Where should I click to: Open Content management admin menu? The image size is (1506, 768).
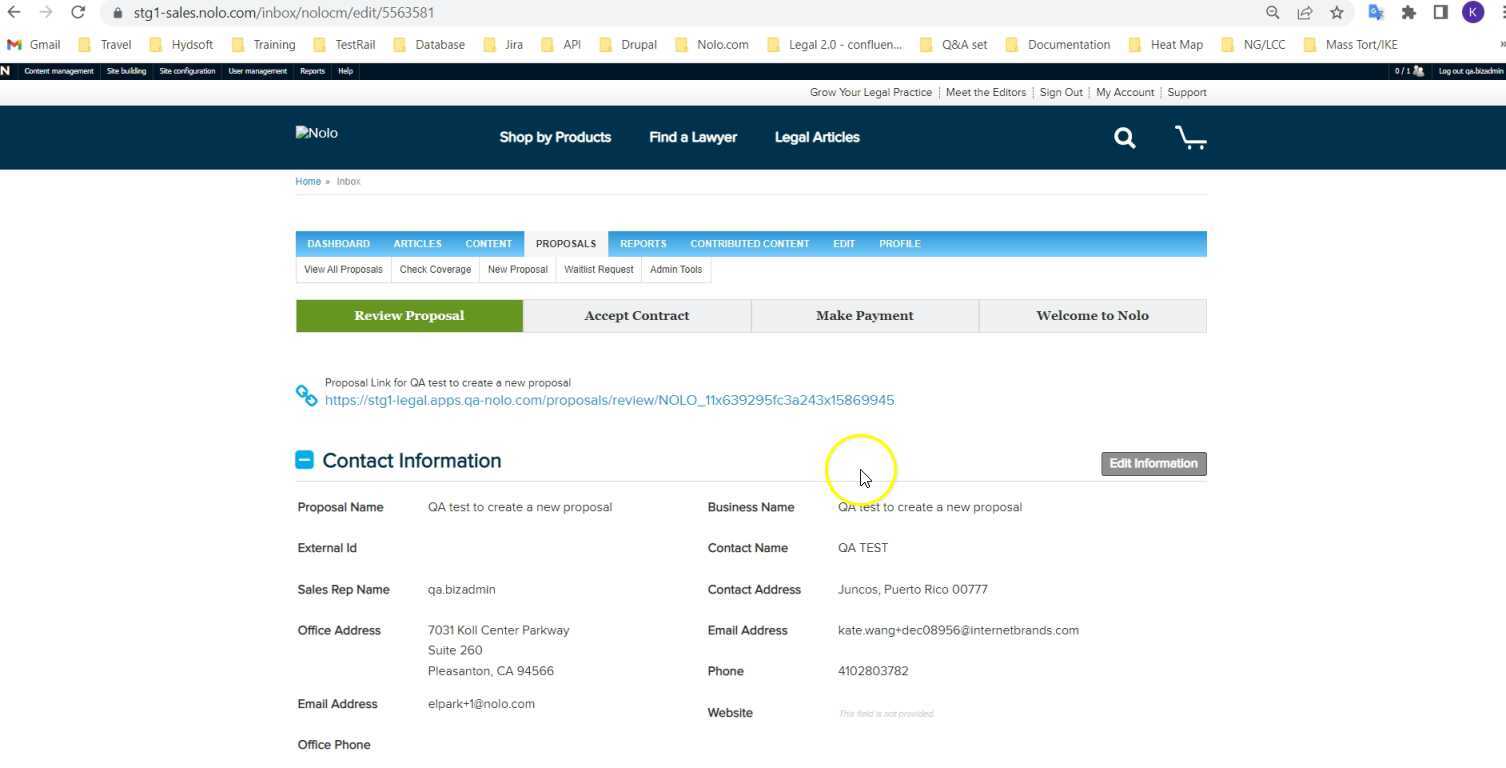[x=59, y=71]
